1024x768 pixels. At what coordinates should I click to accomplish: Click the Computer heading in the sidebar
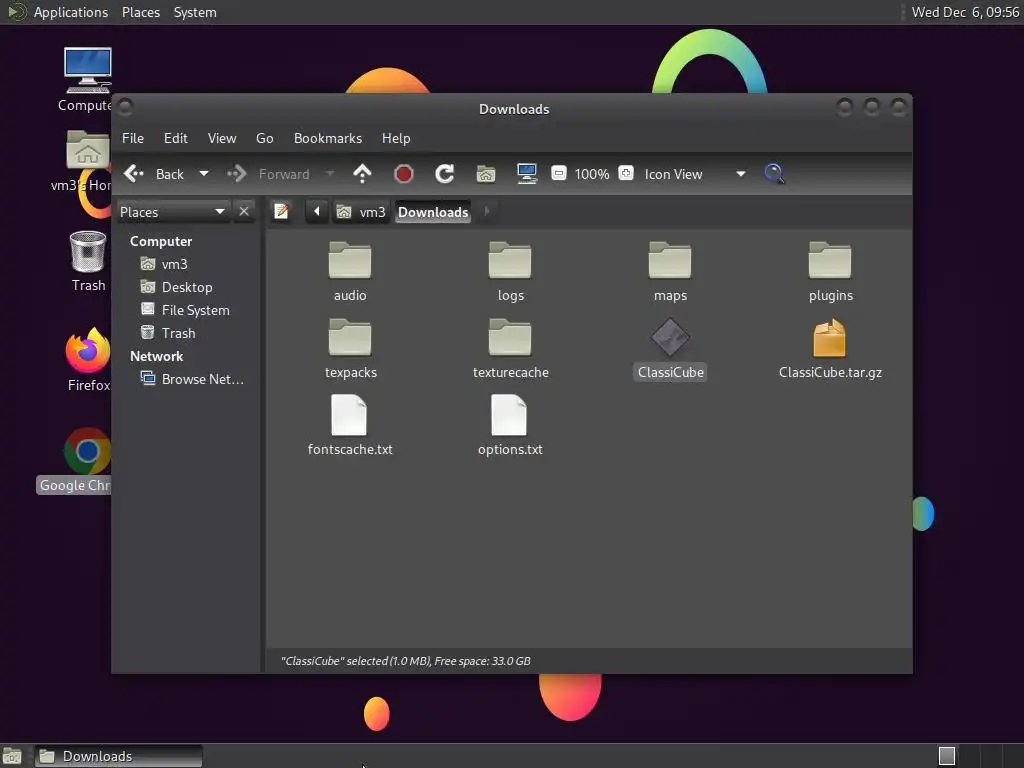click(x=161, y=241)
